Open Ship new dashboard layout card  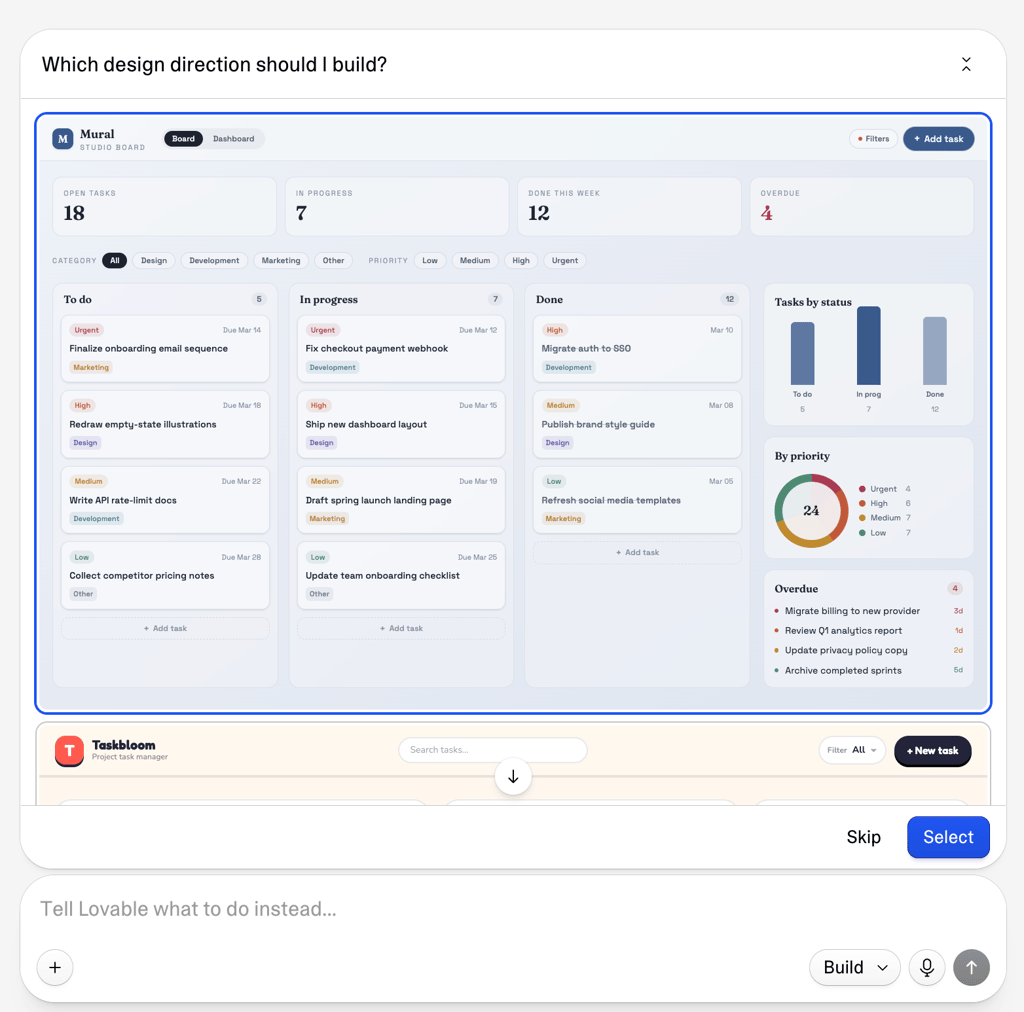click(401, 424)
